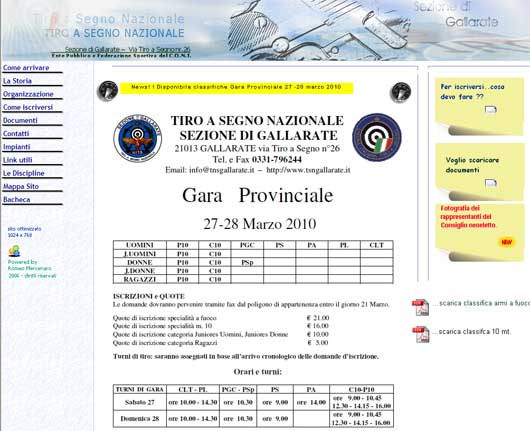Click the PSp cell in DONNE row
Screen dimensions: 530x431
[247, 262]
